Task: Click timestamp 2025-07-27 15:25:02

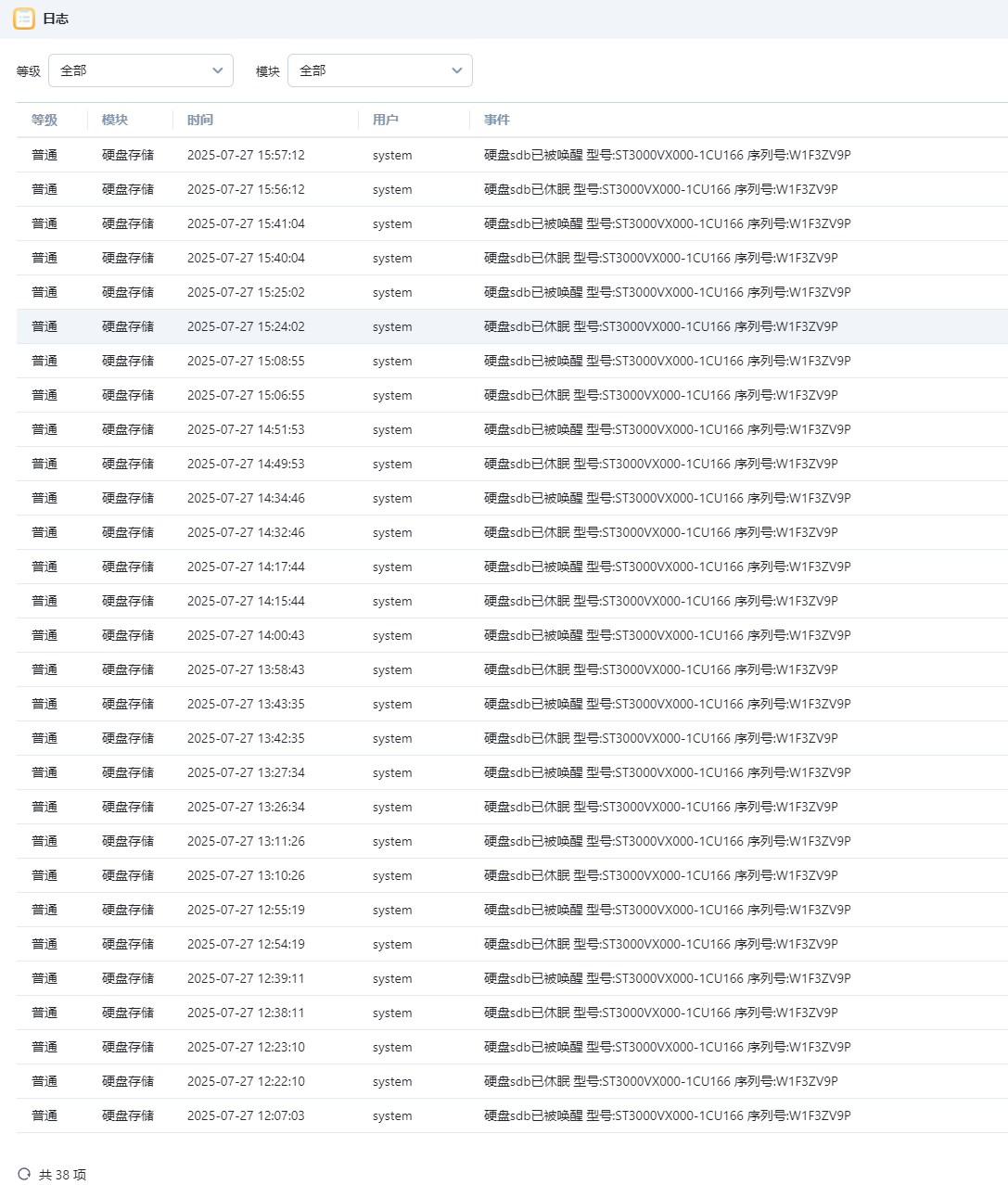Action: tap(246, 292)
